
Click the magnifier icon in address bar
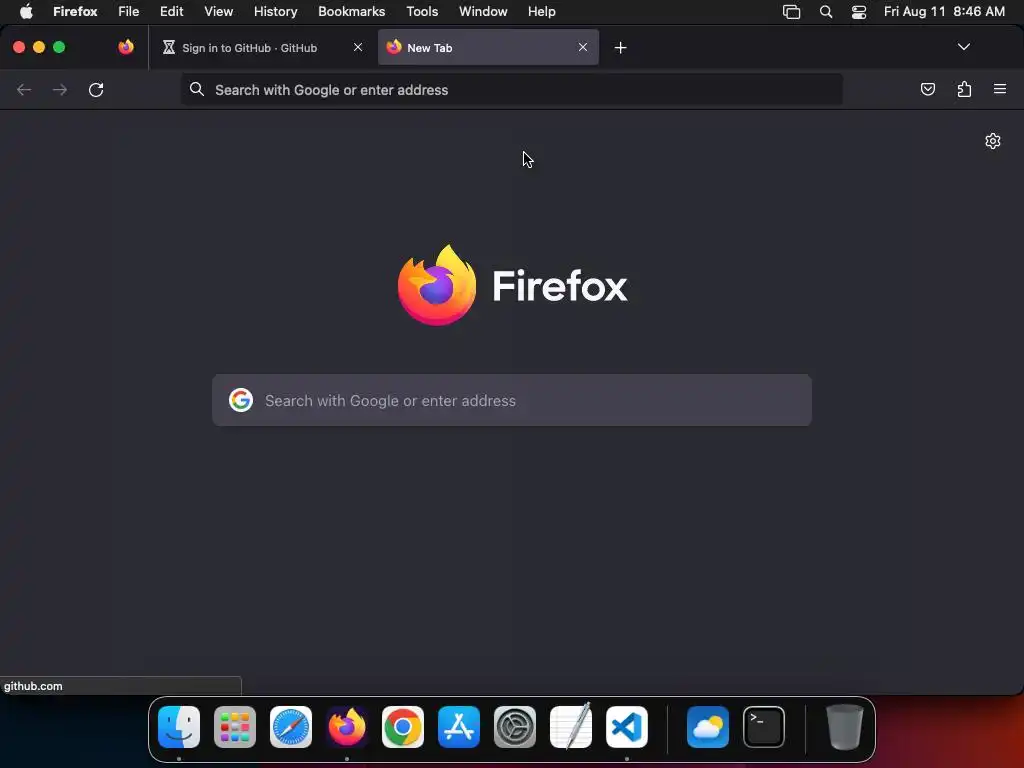pyautogui.click(x=197, y=89)
